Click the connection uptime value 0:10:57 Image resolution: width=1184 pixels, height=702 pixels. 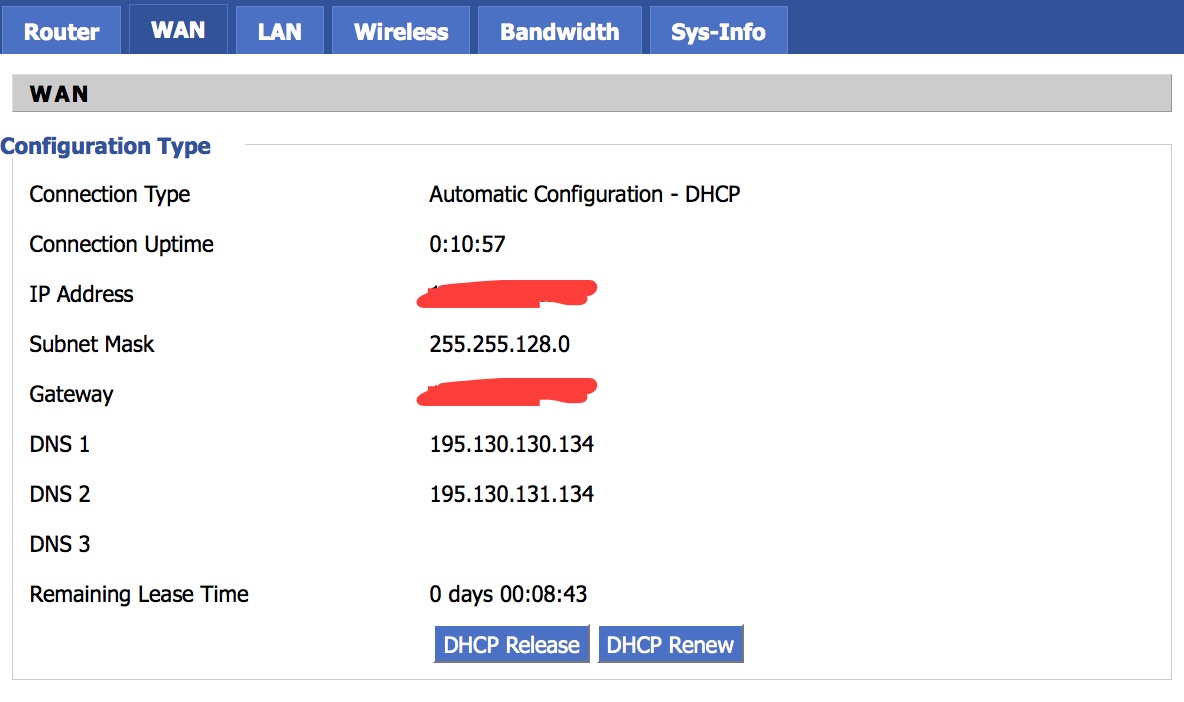coord(467,244)
